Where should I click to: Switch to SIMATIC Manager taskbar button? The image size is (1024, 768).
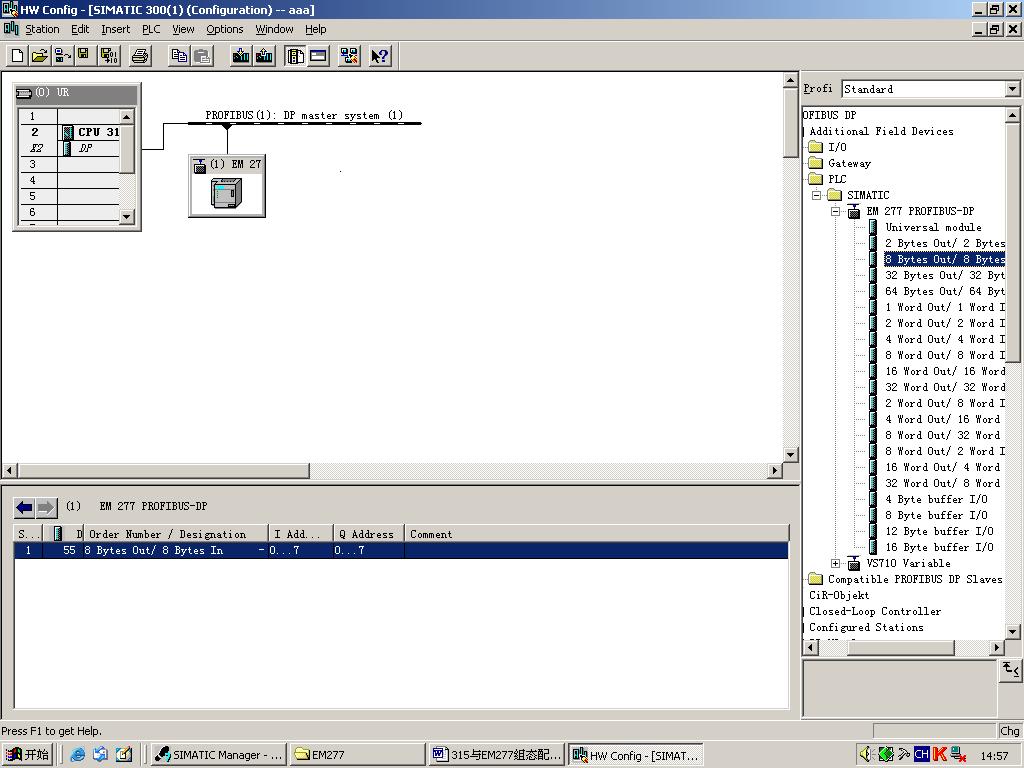(x=218, y=755)
